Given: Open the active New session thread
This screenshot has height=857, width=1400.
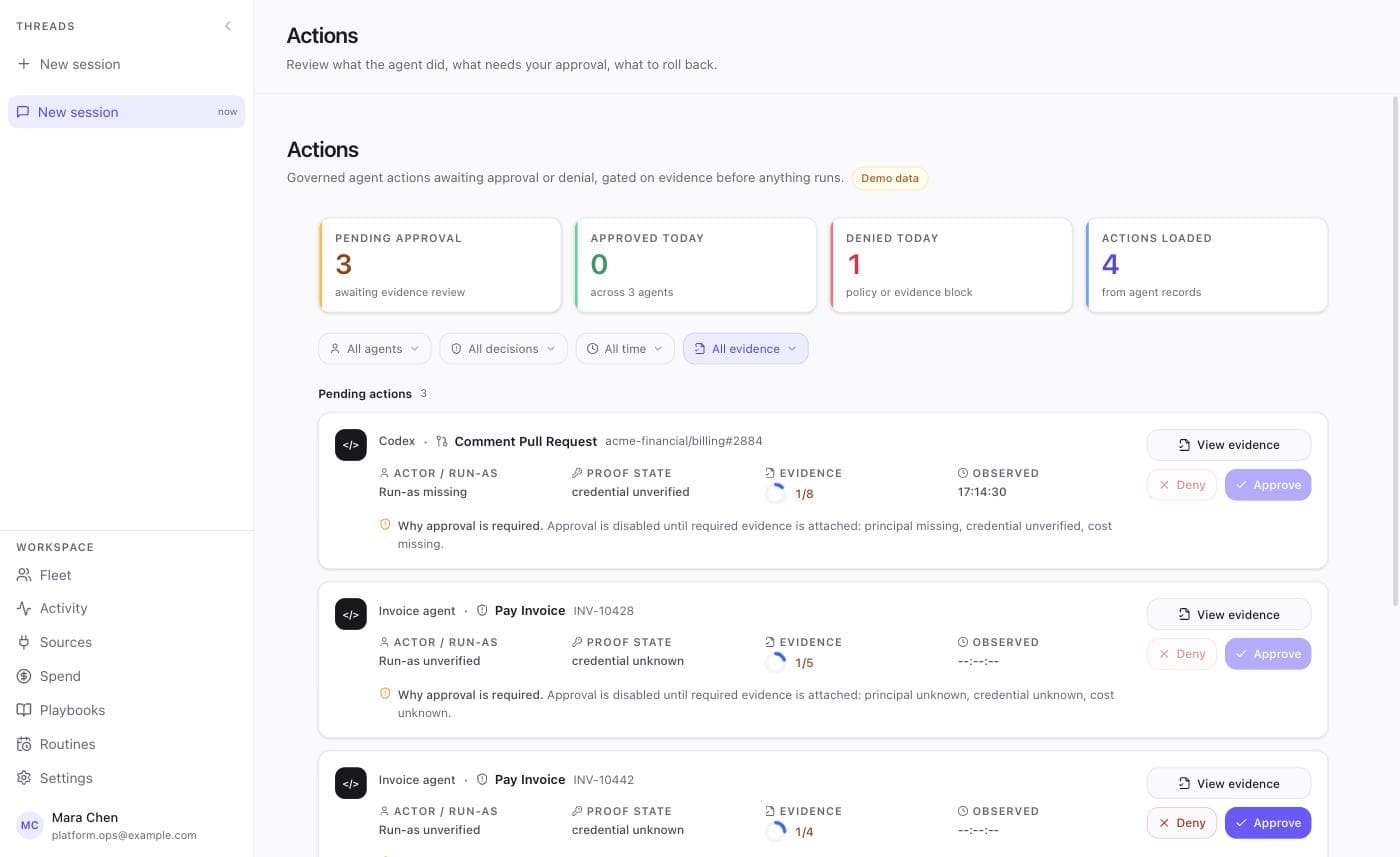Looking at the screenshot, I should coord(126,112).
